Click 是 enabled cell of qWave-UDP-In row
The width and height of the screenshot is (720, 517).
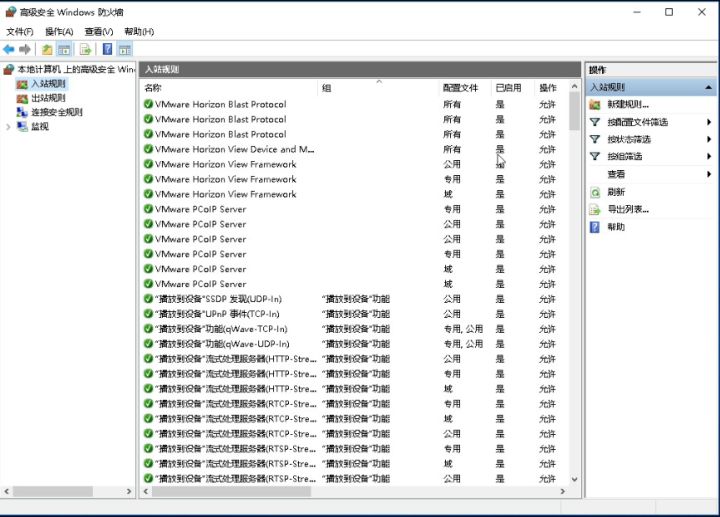500,344
